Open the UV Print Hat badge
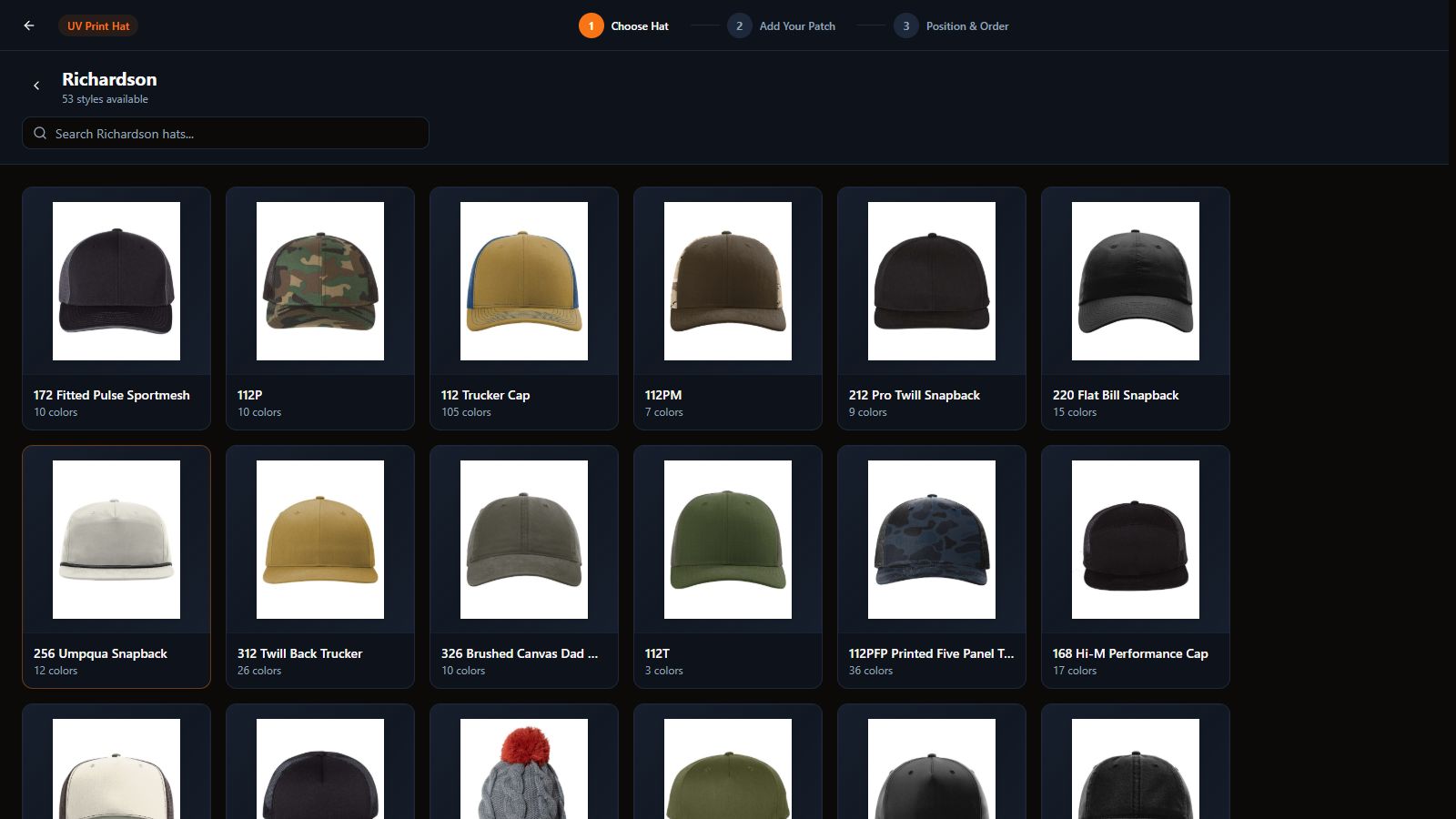Screen dimensions: 1456x819 coord(98,25)
